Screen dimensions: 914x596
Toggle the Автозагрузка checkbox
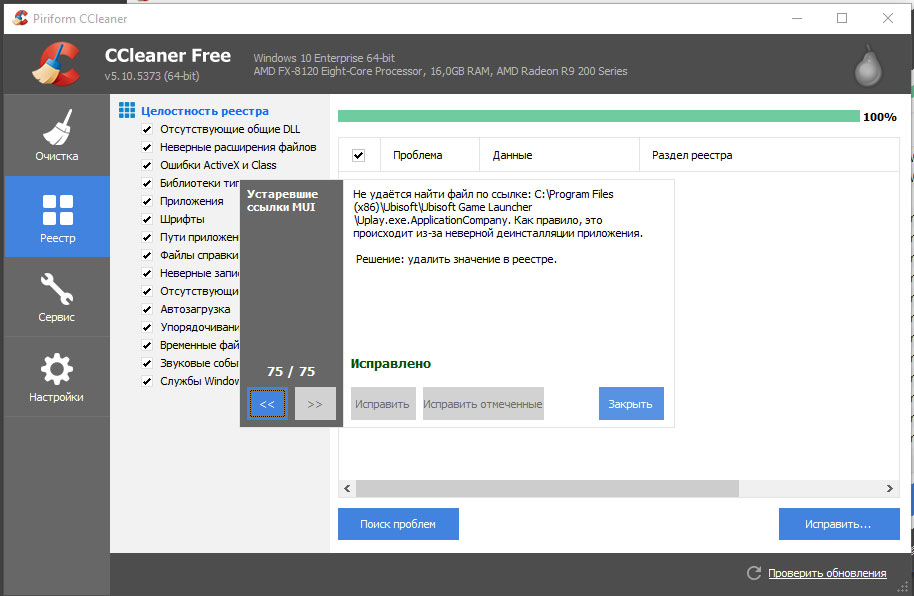(x=147, y=310)
